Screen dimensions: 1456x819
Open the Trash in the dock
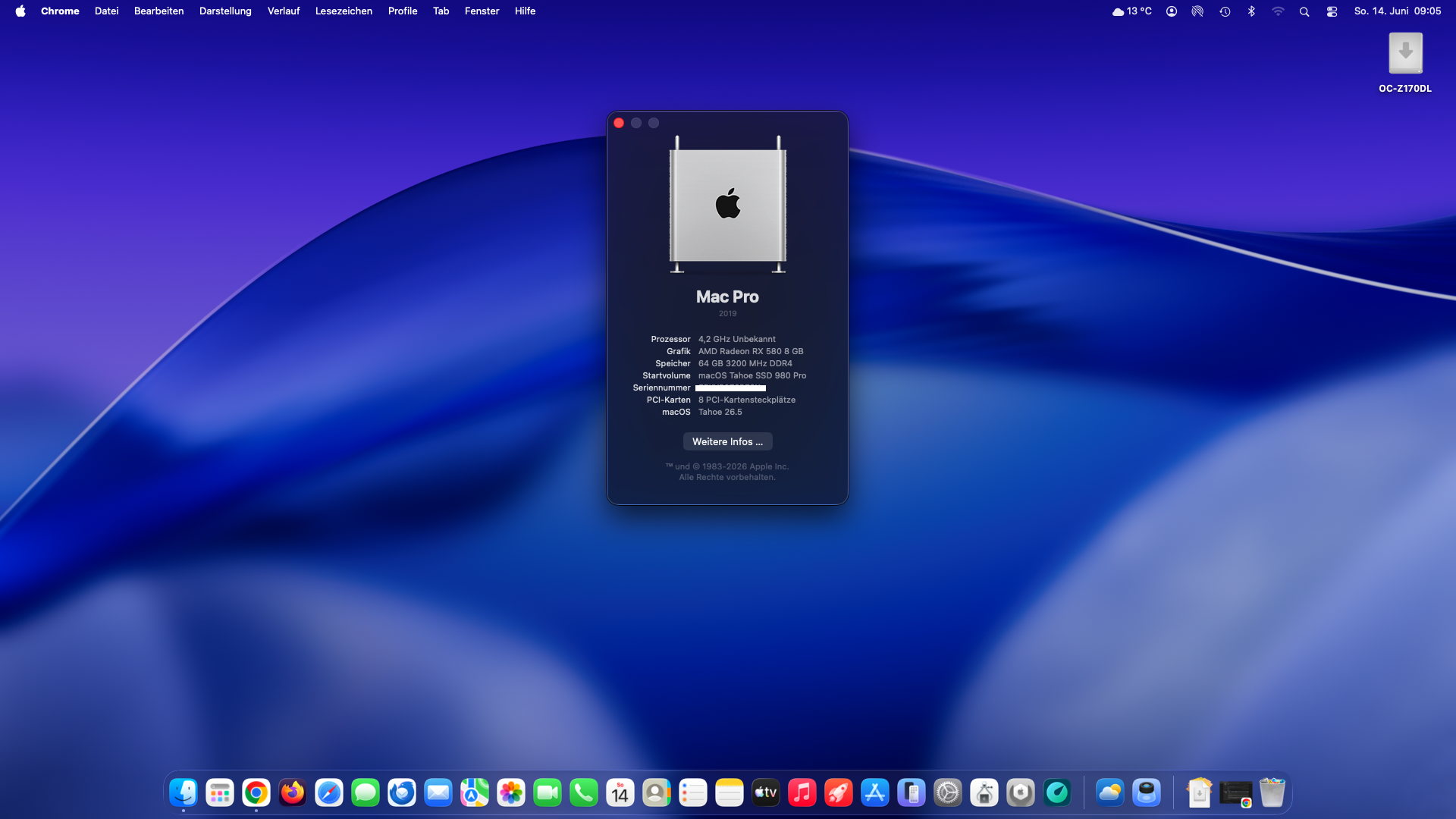tap(1272, 793)
